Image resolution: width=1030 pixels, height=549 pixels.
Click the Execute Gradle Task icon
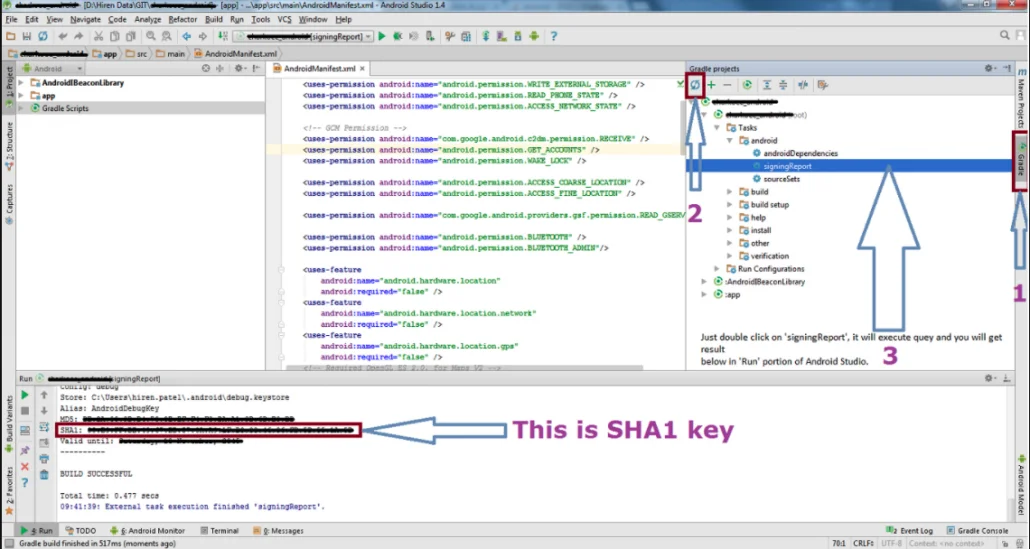[x=747, y=85]
